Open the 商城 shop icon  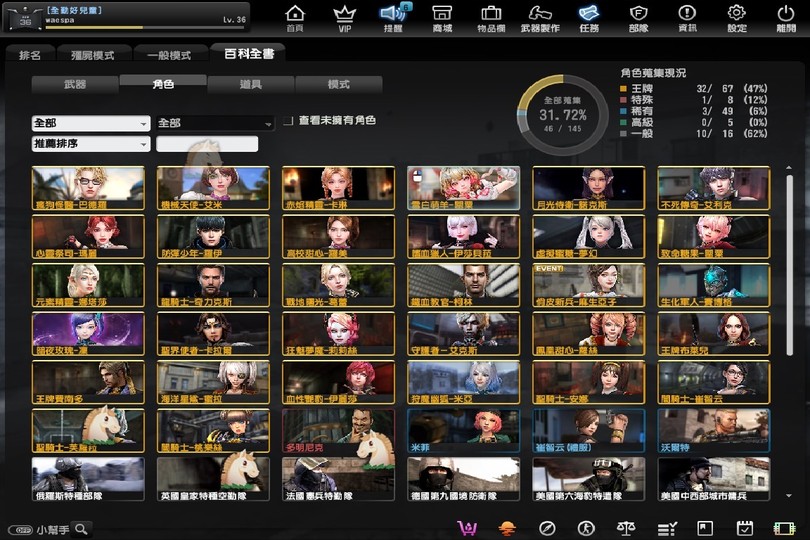tap(442, 17)
